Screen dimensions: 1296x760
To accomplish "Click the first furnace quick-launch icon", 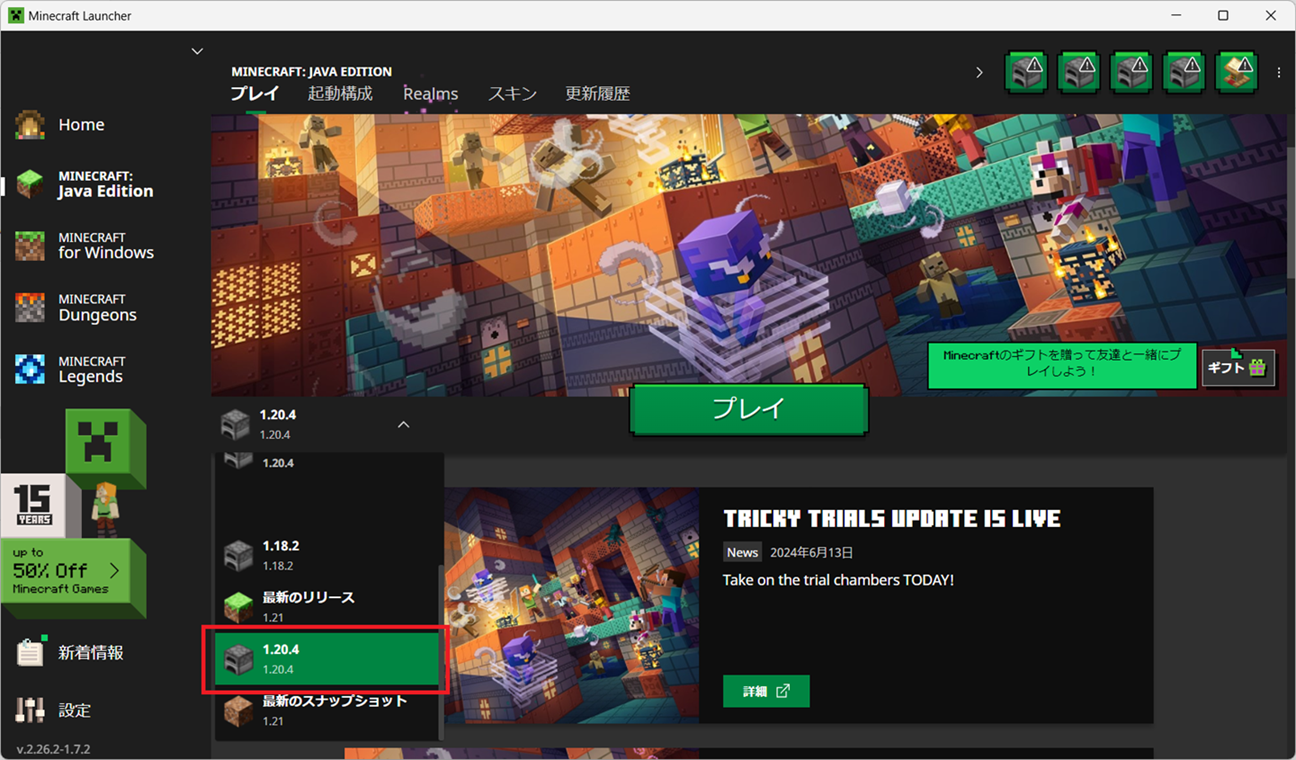I will 1026,73.
